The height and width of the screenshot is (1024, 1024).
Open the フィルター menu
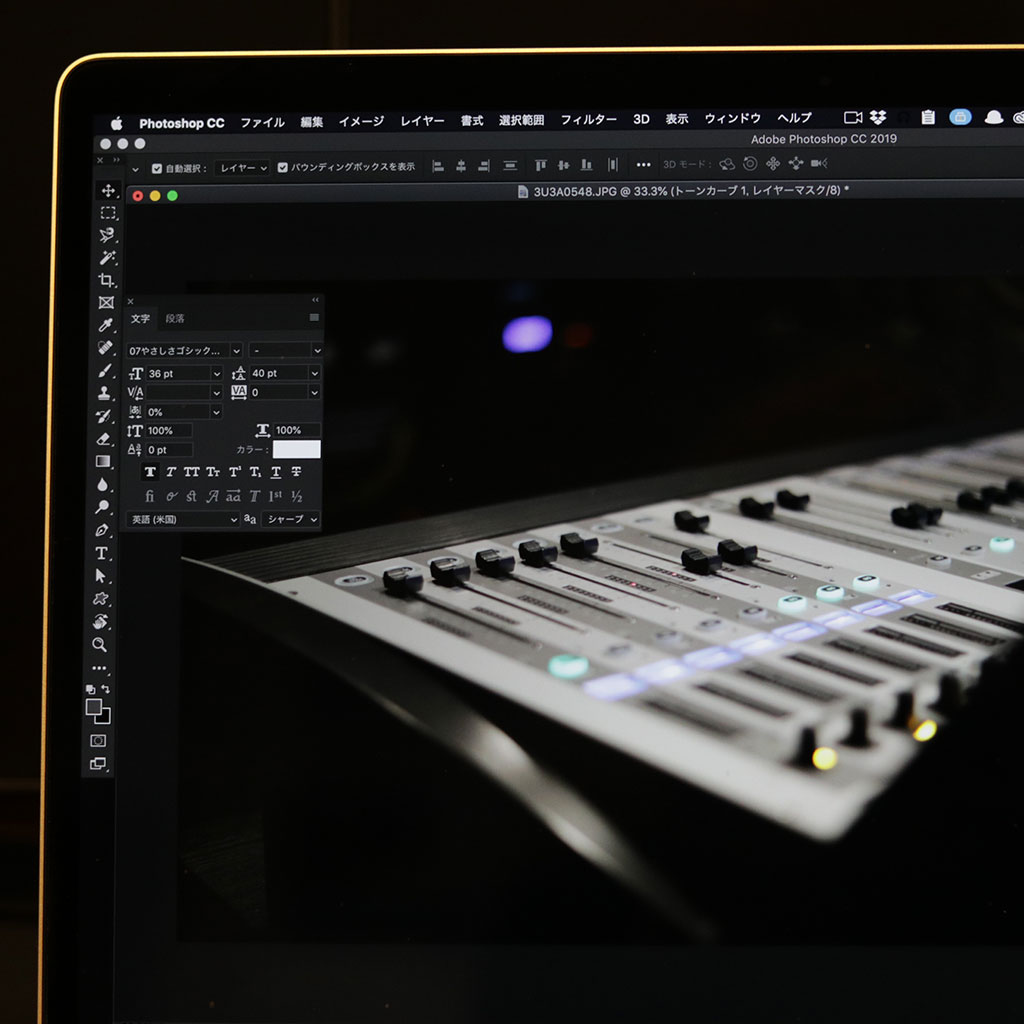(588, 120)
